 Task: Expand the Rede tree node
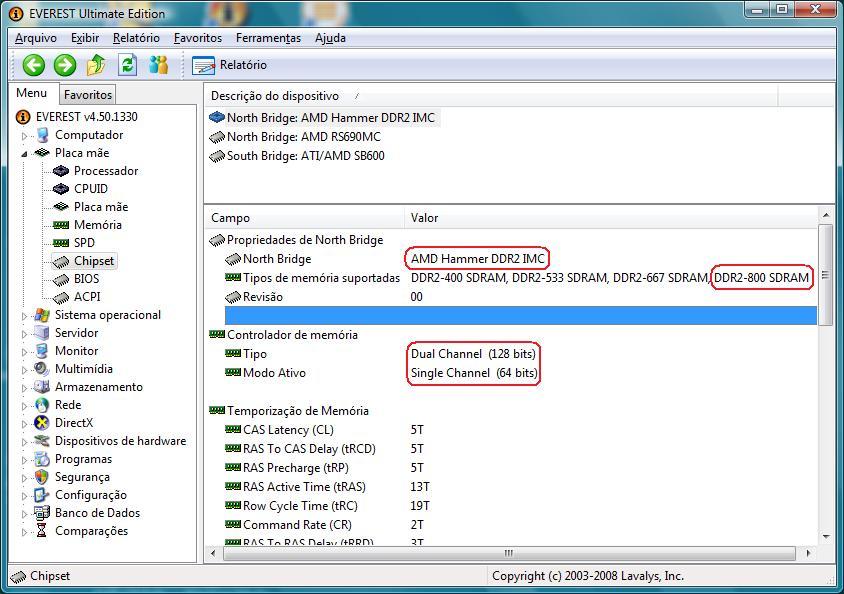(x=24, y=406)
